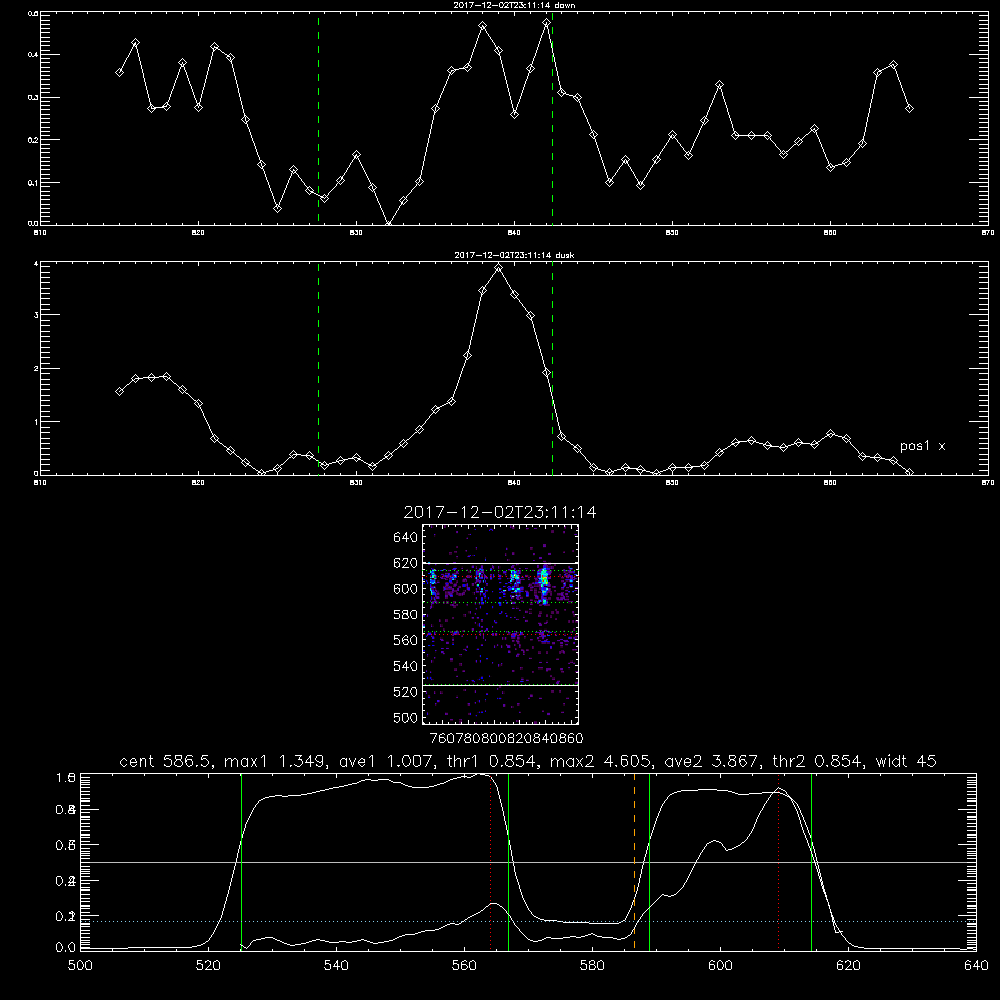Click the peak diamond marker of the dusk curve
1000x1000 pixels.
tap(499, 268)
